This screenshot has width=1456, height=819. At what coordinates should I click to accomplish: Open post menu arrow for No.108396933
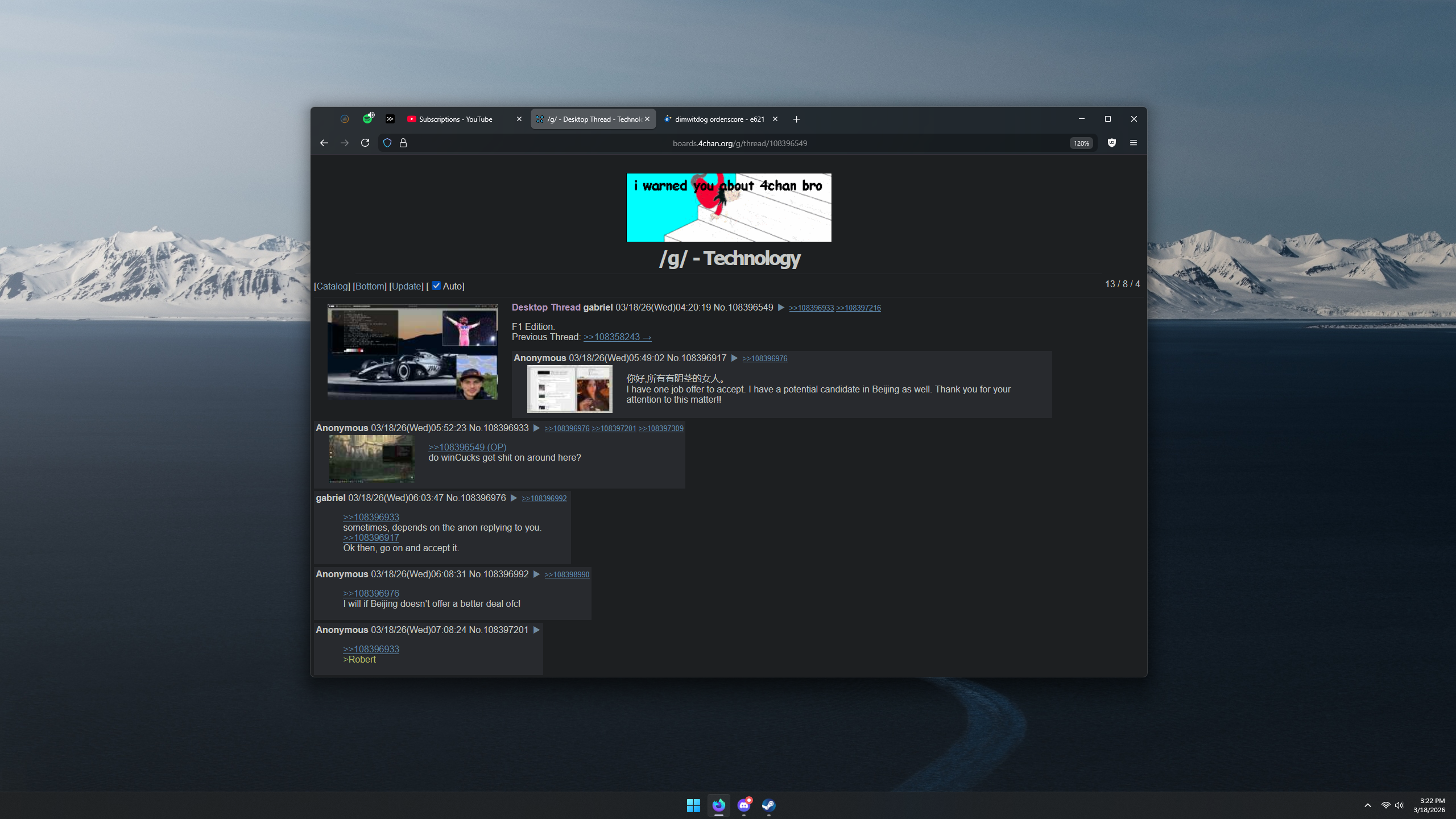[536, 428]
